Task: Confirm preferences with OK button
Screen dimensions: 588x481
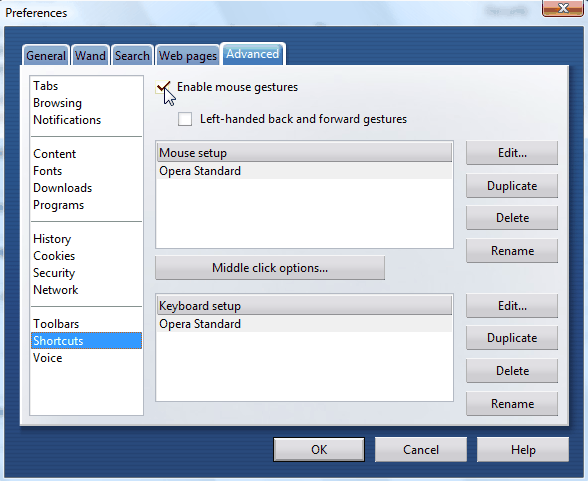Action: click(319, 450)
